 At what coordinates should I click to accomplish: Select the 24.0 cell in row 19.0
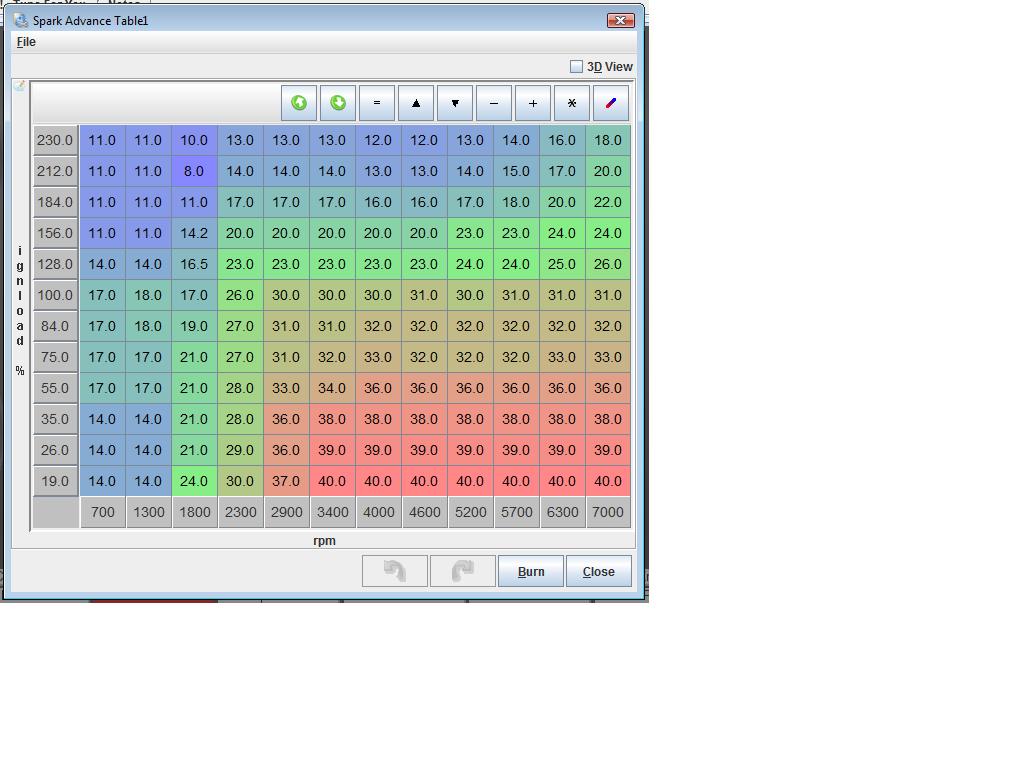point(194,481)
